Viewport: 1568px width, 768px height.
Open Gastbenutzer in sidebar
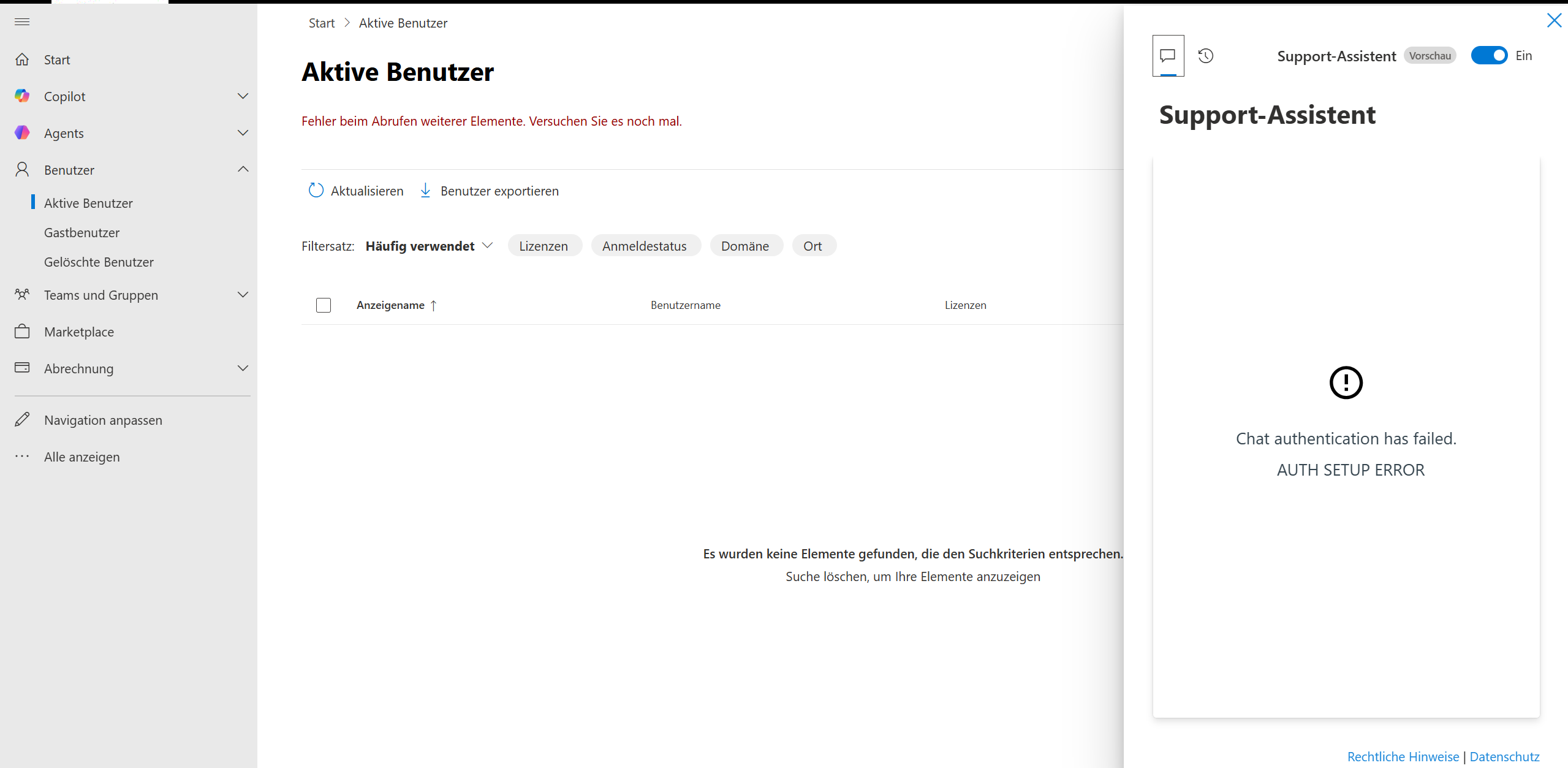pos(81,232)
